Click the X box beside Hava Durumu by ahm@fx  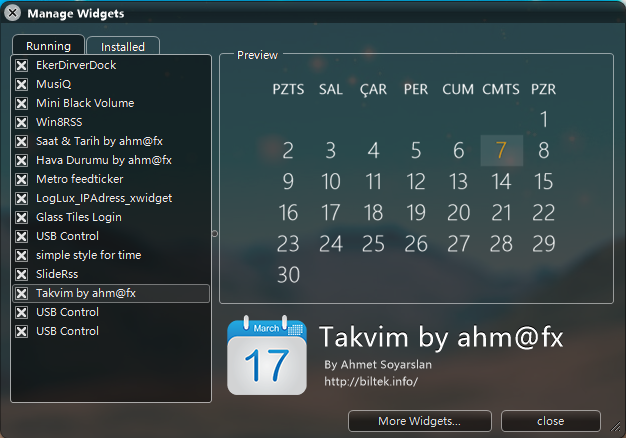[22, 160]
